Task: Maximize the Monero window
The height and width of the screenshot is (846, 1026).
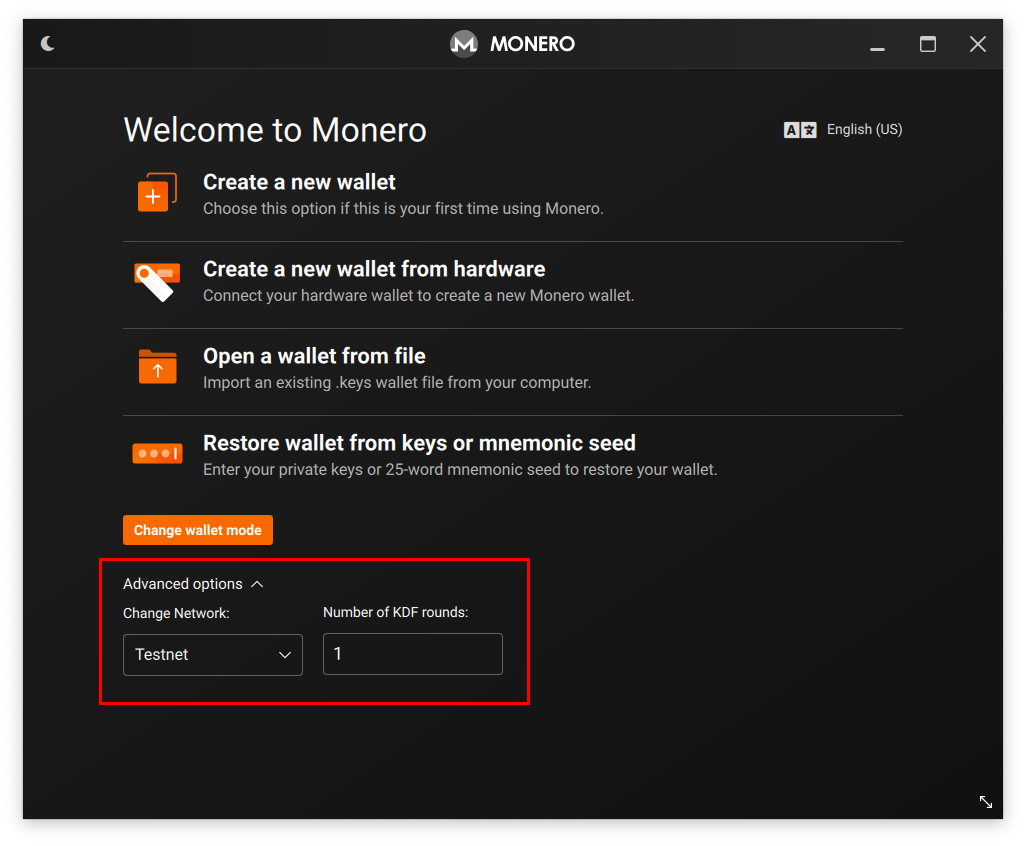Action: click(928, 44)
